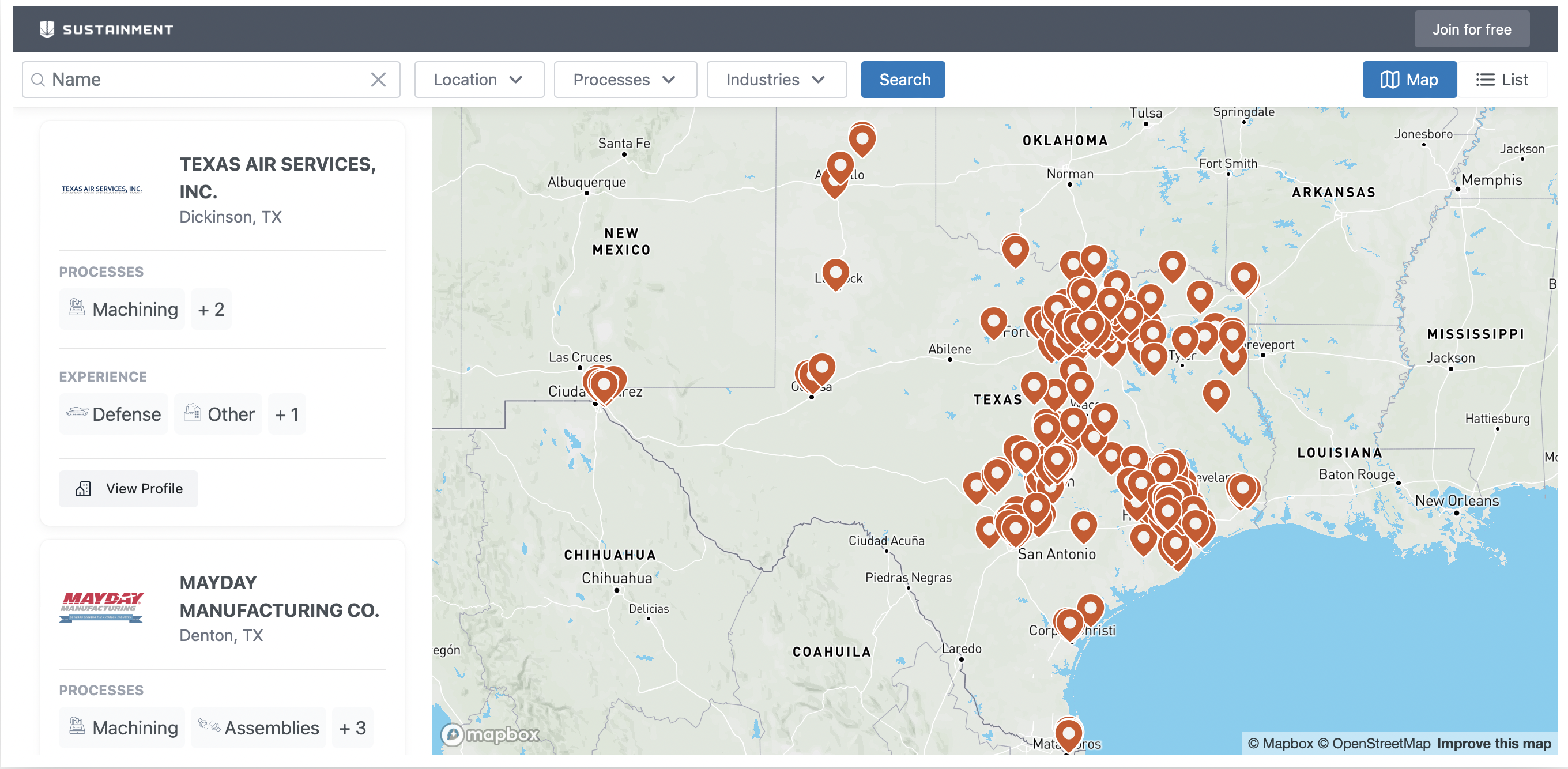The height and width of the screenshot is (769, 1568).
Task: Click the © Mapbox attribution link
Action: tap(1280, 744)
